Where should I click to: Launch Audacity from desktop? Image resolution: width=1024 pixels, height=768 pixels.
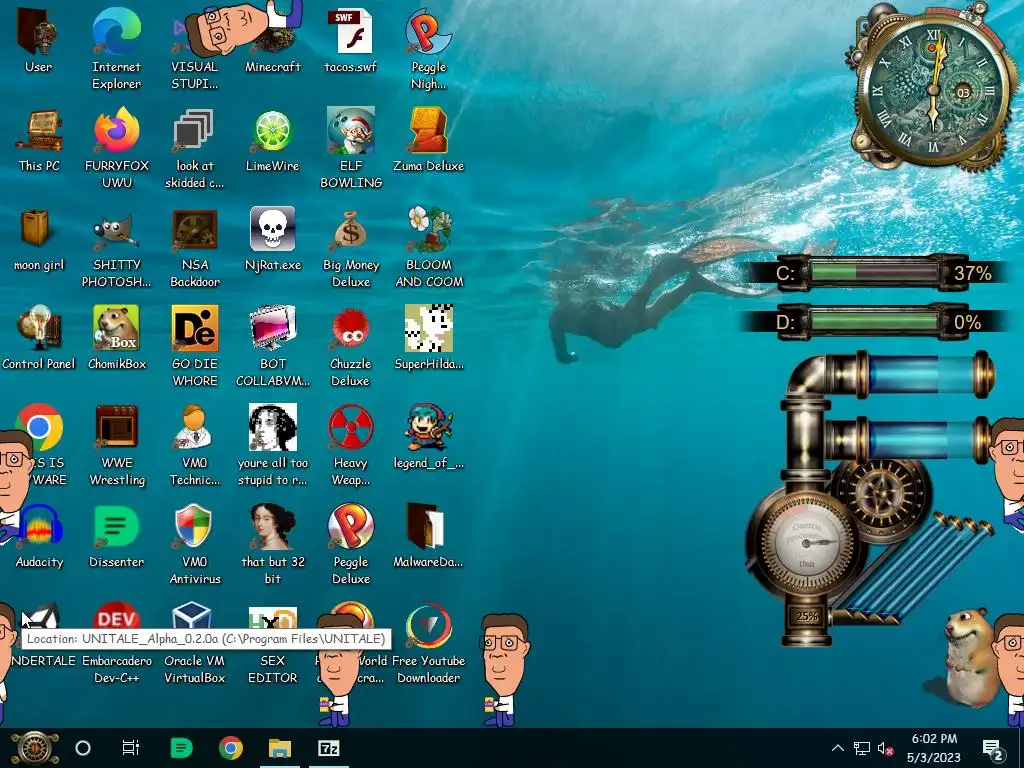(x=40, y=526)
